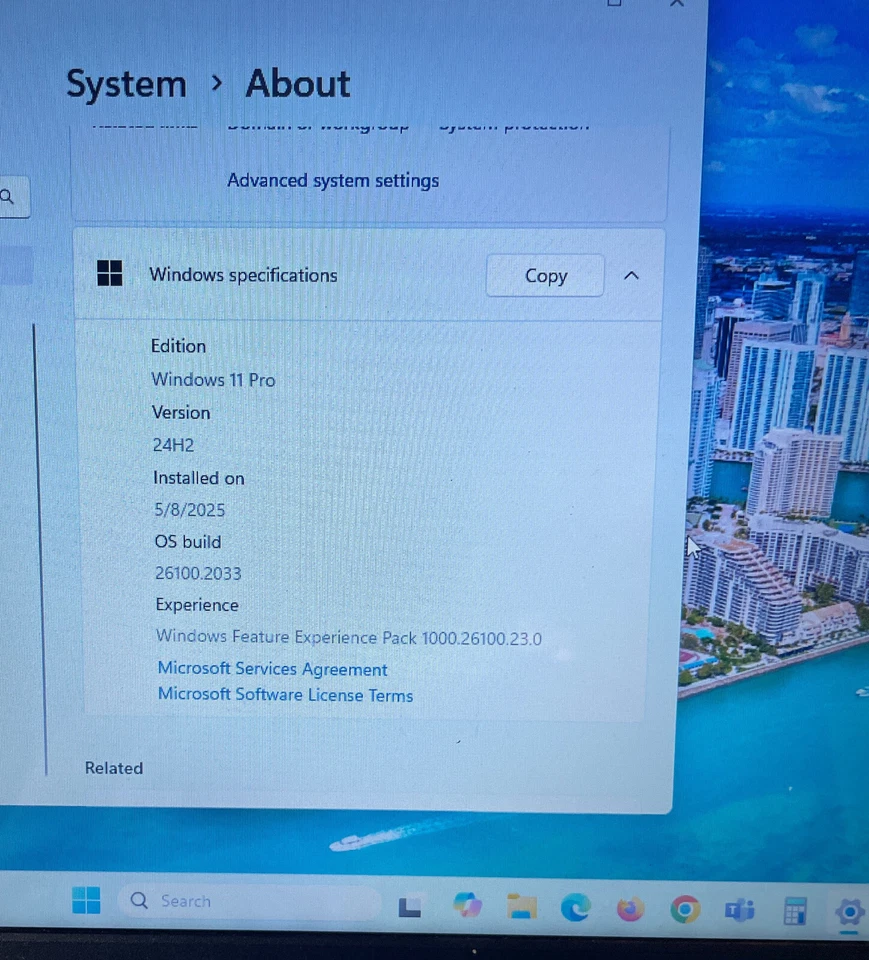View Microsoft Software License Terms
The height and width of the screenshot is (960, 869).
coord(285,695)
